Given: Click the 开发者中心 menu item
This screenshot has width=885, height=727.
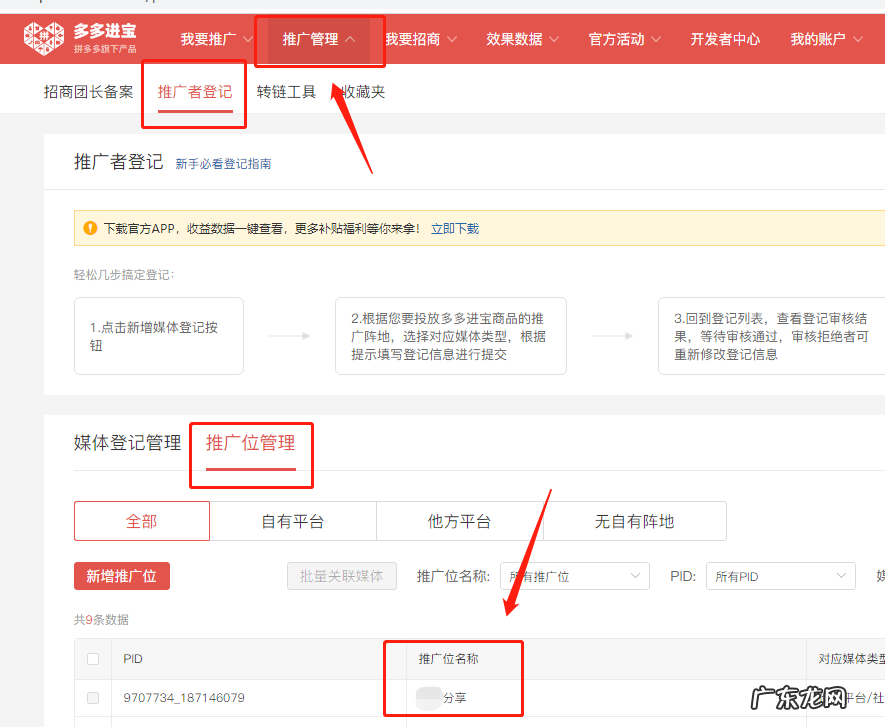Looking at the screenshot, I should click(x=724, y=38).
